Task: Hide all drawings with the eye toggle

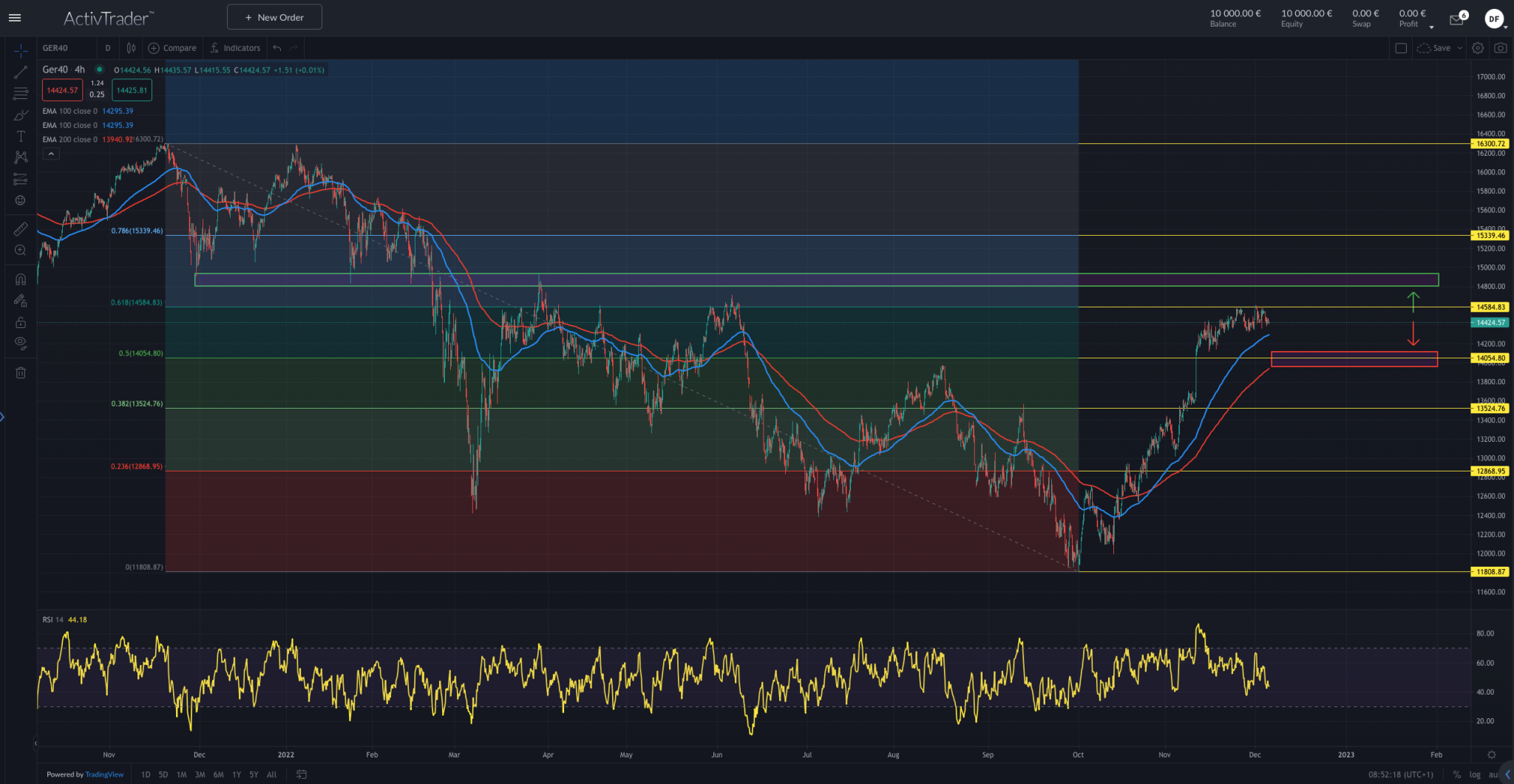Action: (x=21, y=342)
